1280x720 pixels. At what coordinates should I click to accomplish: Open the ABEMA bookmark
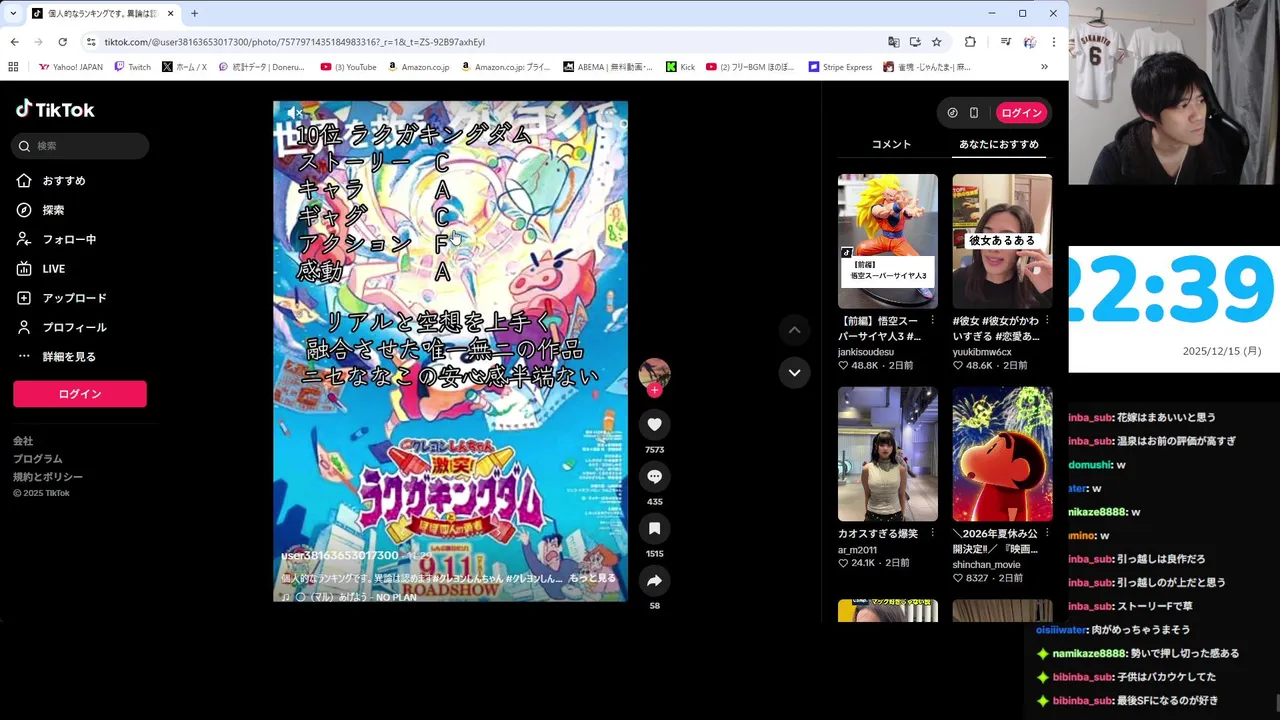coord(608,67)
